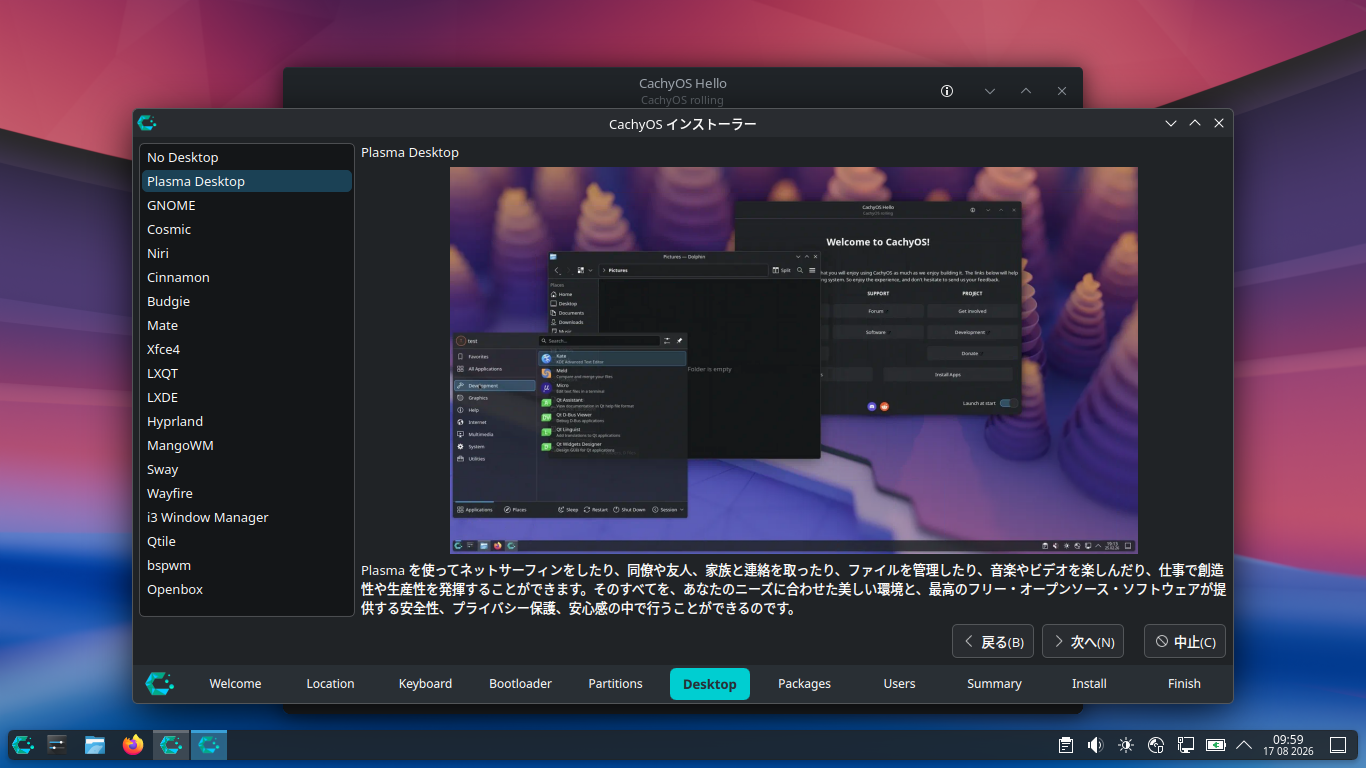
Task: Select No Desktop in the list
Action: 246,157
